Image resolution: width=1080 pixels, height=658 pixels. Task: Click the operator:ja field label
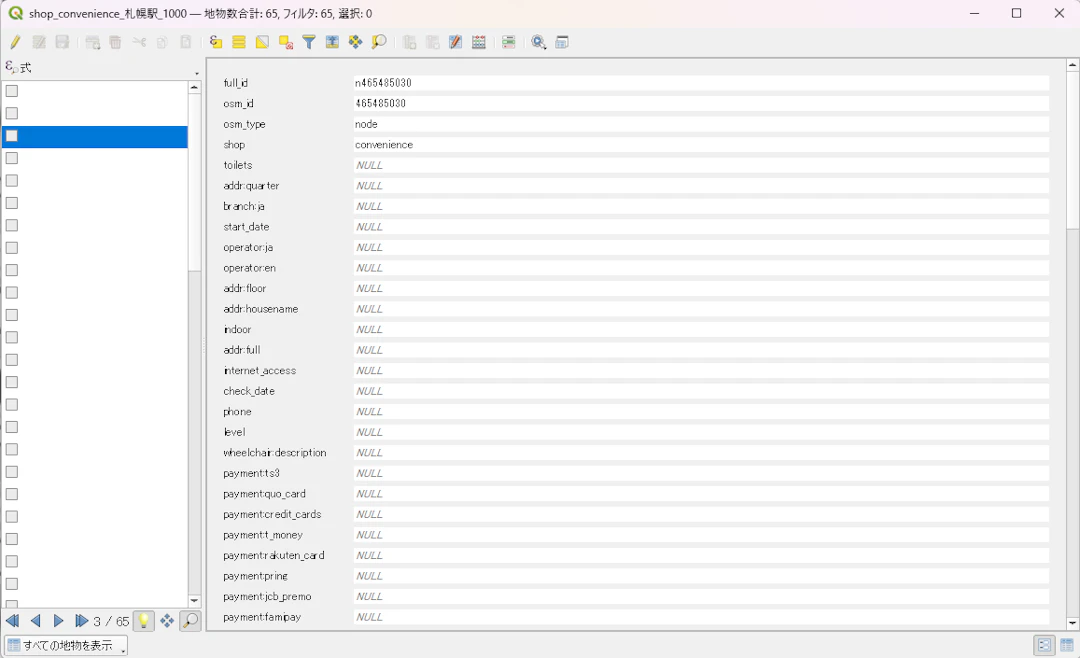tap(248, 247)
